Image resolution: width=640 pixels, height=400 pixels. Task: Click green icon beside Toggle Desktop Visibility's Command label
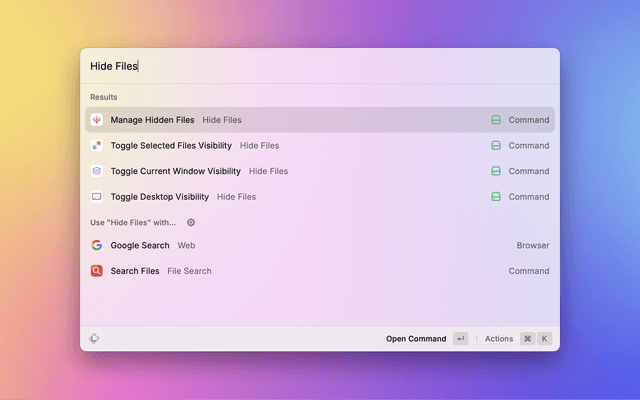495,197
